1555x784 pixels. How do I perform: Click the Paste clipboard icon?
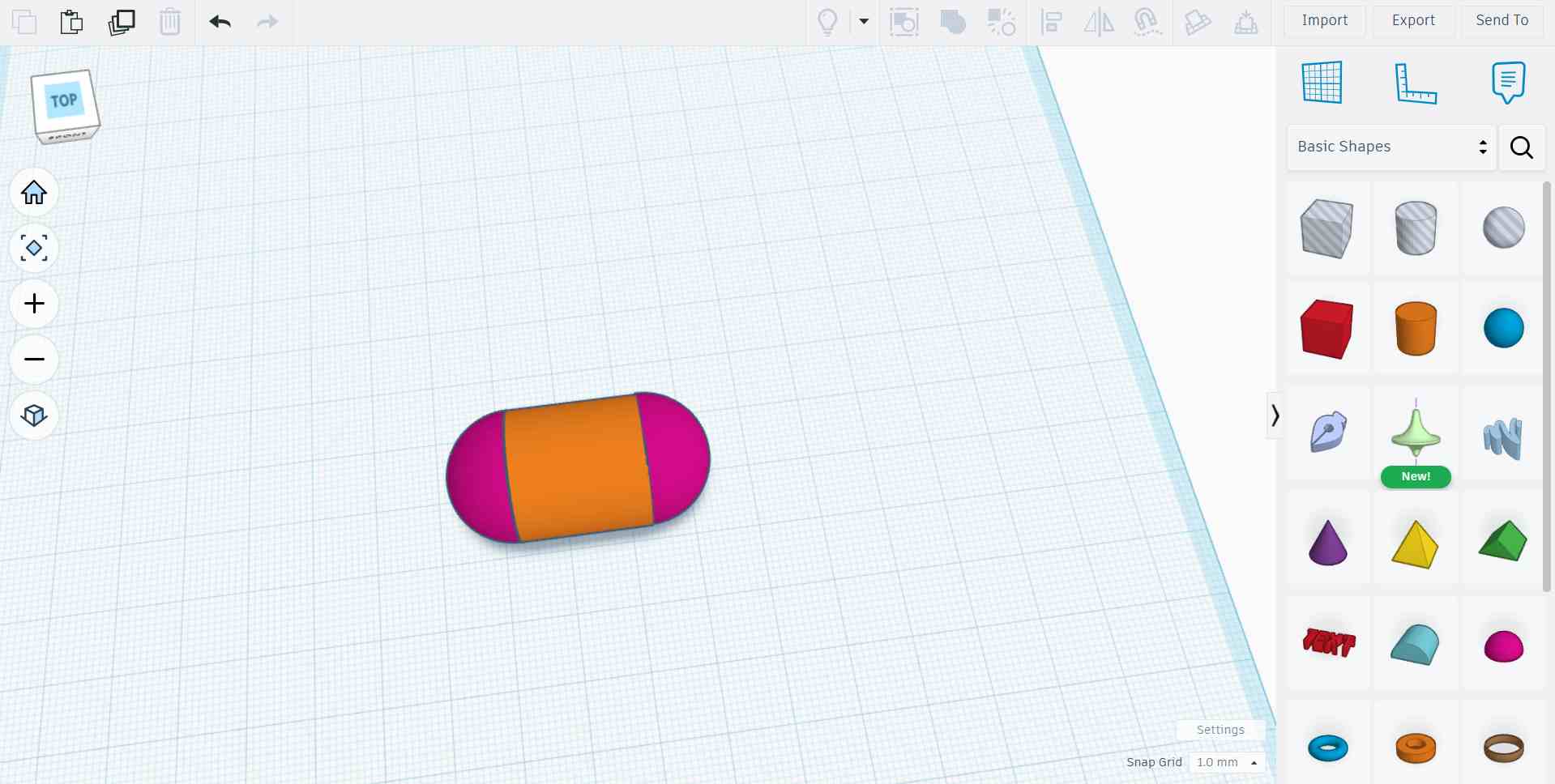point(72,22)
